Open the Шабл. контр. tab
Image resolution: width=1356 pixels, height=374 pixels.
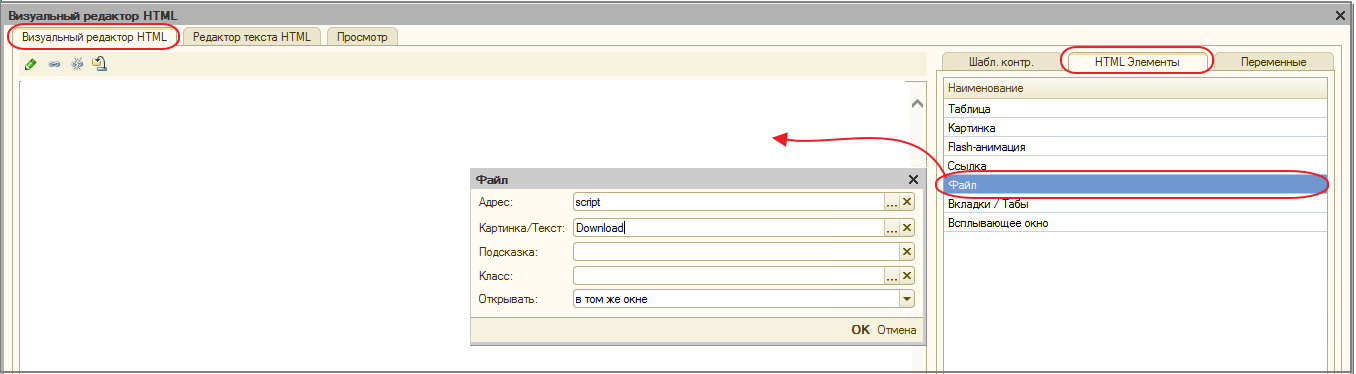1002,62
